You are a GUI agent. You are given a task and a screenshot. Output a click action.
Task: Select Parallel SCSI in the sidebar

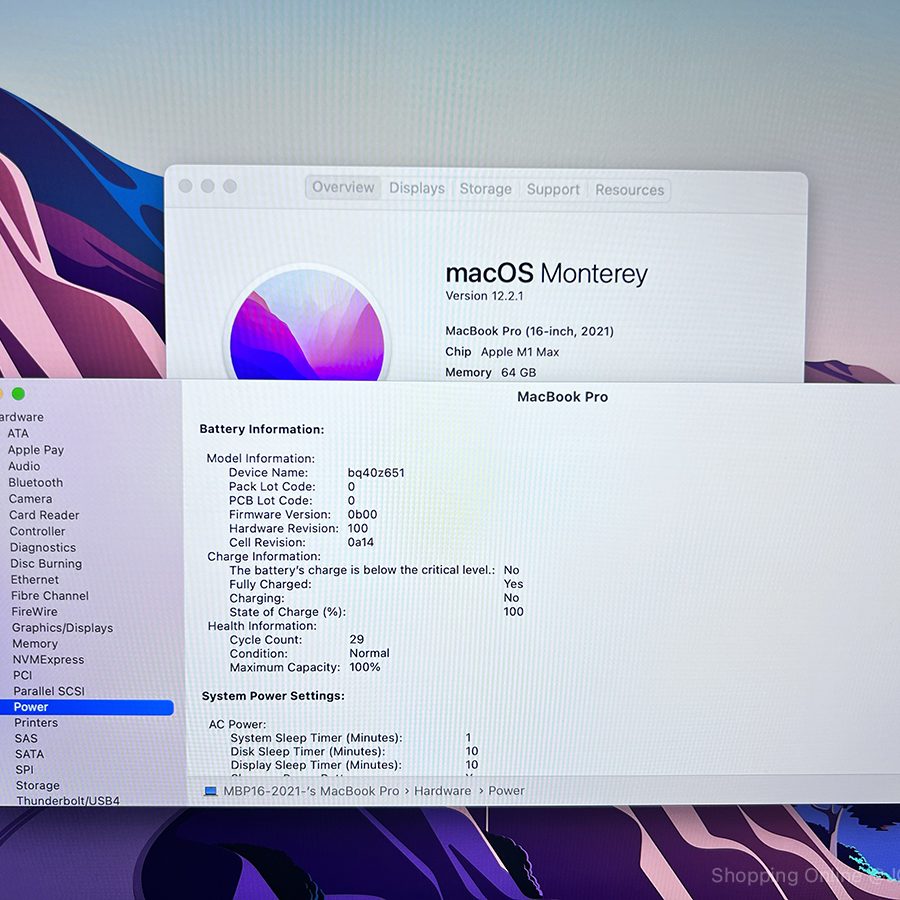coord(49,691)
